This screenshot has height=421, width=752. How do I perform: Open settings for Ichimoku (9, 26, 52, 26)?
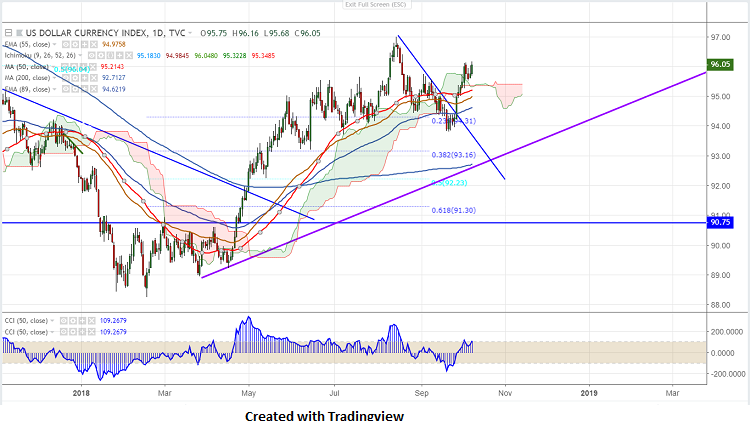[x=101, y=56]
